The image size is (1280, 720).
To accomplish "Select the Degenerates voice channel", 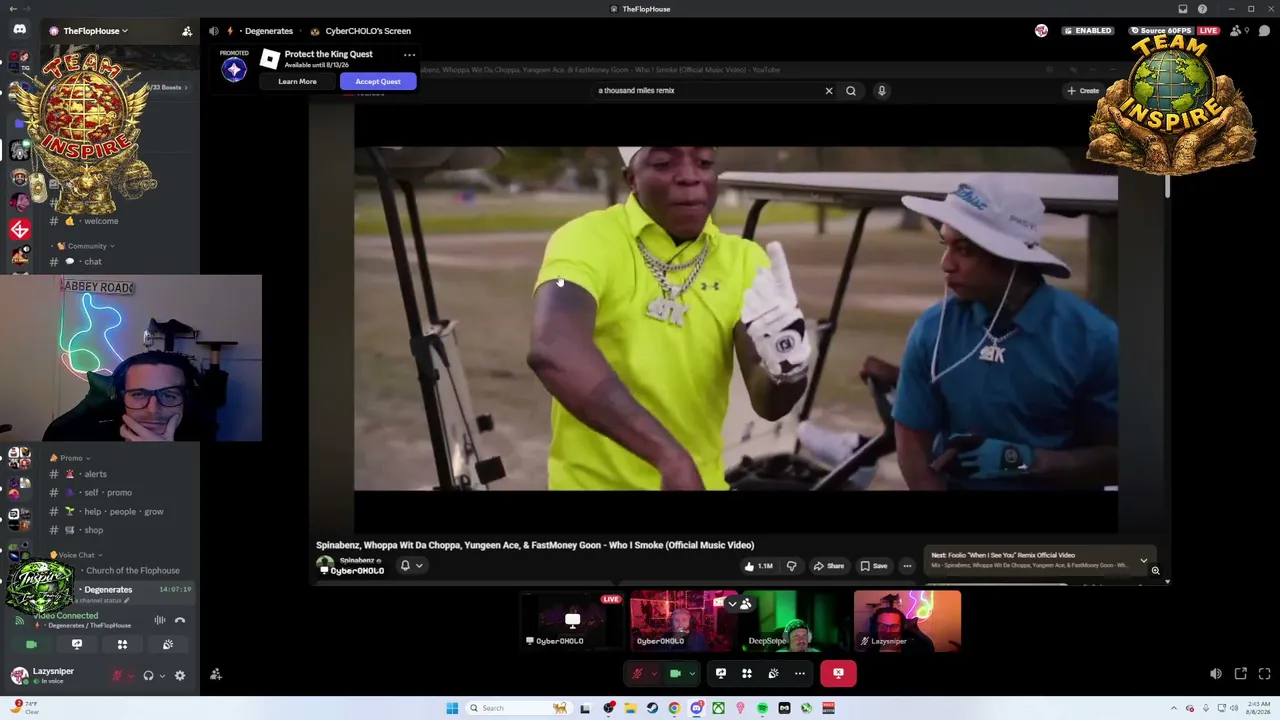I will [108, 590].
